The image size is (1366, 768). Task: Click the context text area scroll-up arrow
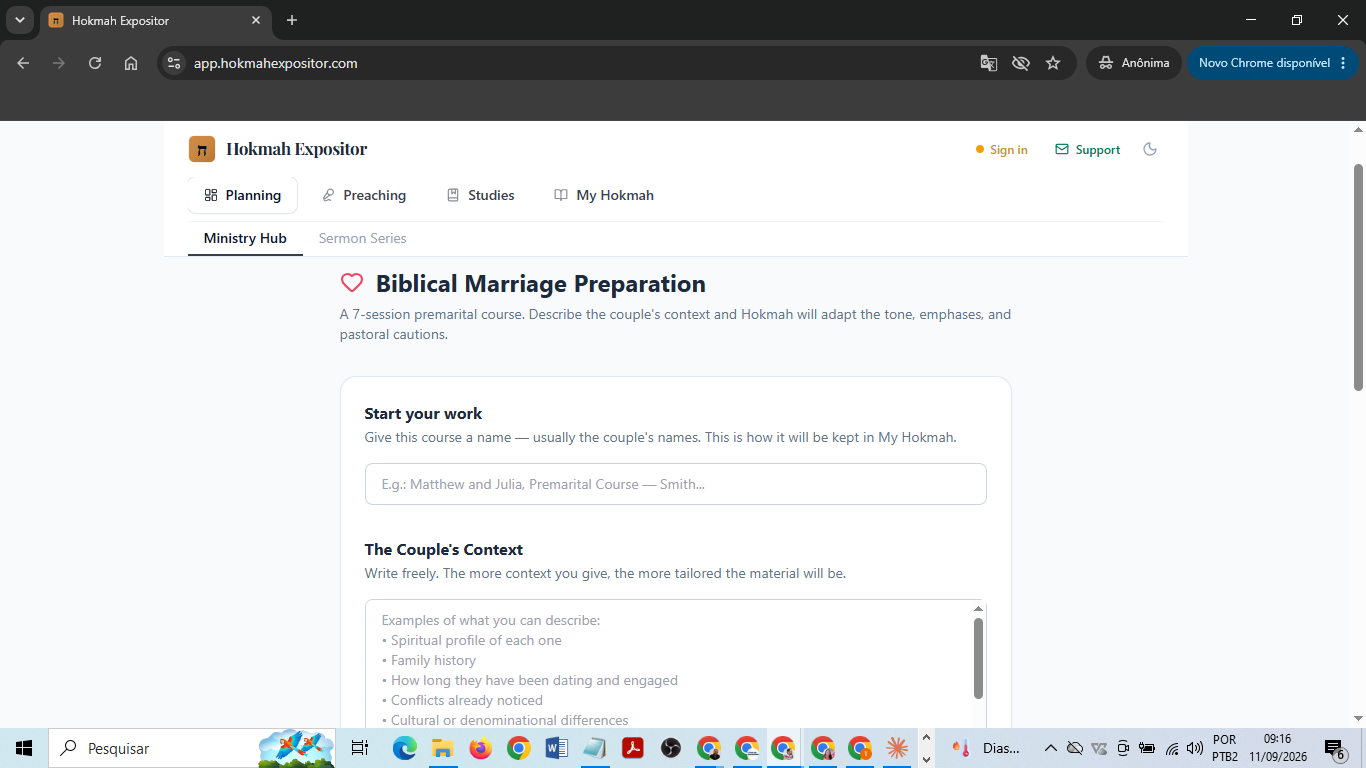click(978, 608)
